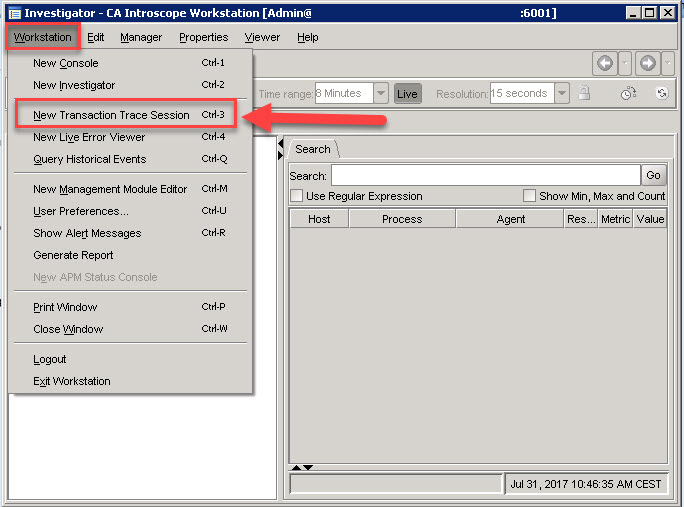Open User Preferences menu item
684x507 pixels.
[130, 211]
